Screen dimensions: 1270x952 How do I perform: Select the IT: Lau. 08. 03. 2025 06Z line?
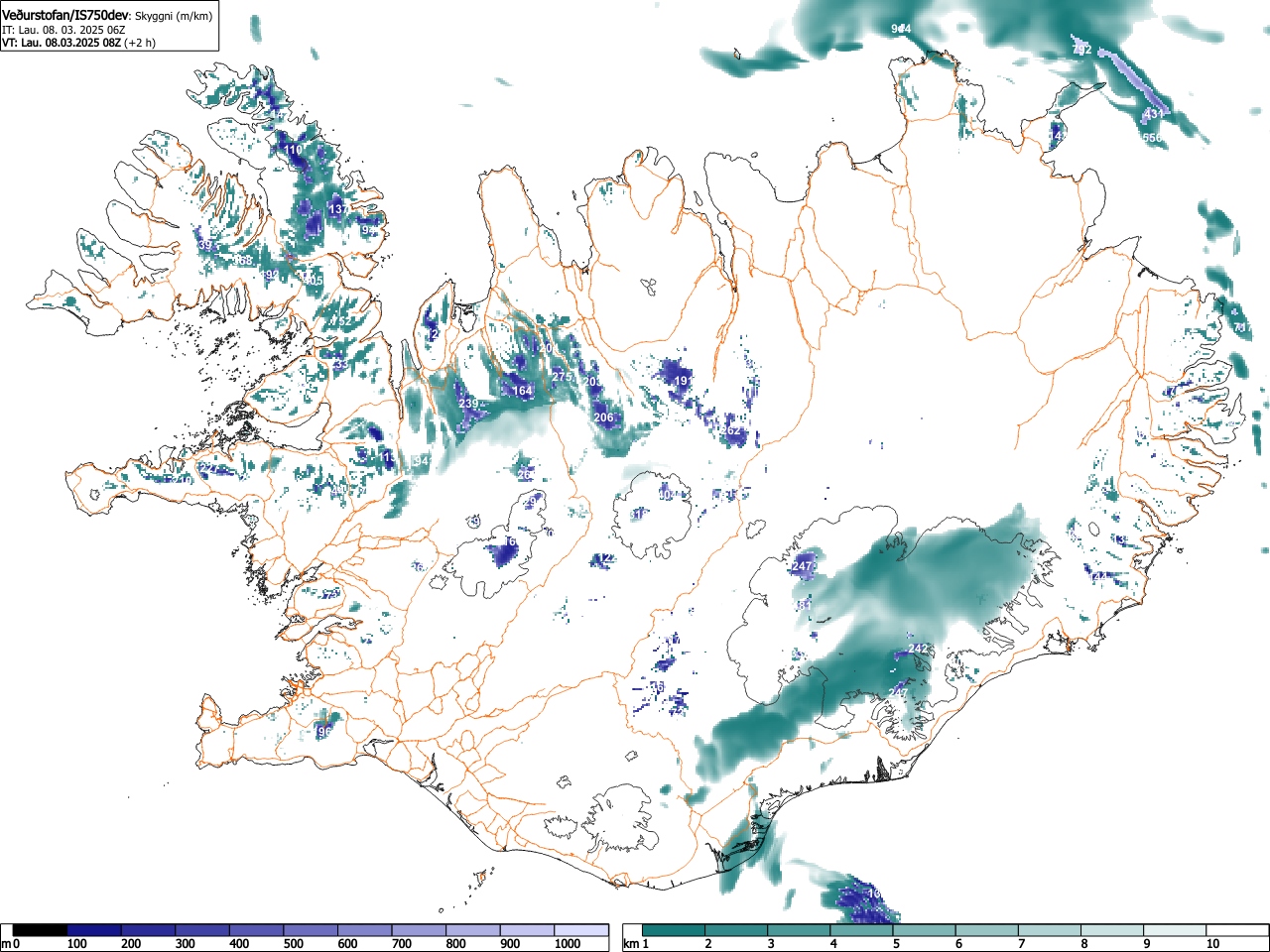pyautogui.click(x=63, y=30)
